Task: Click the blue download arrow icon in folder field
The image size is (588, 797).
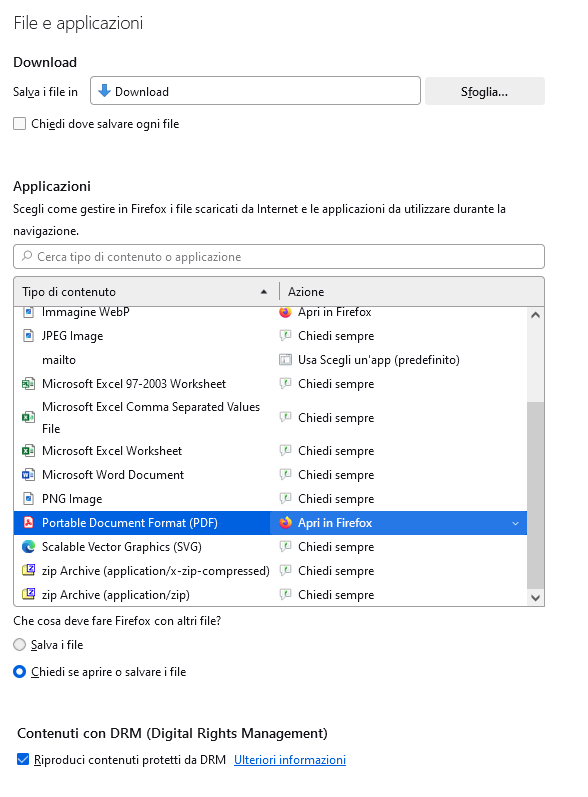Action: [104, 91]
